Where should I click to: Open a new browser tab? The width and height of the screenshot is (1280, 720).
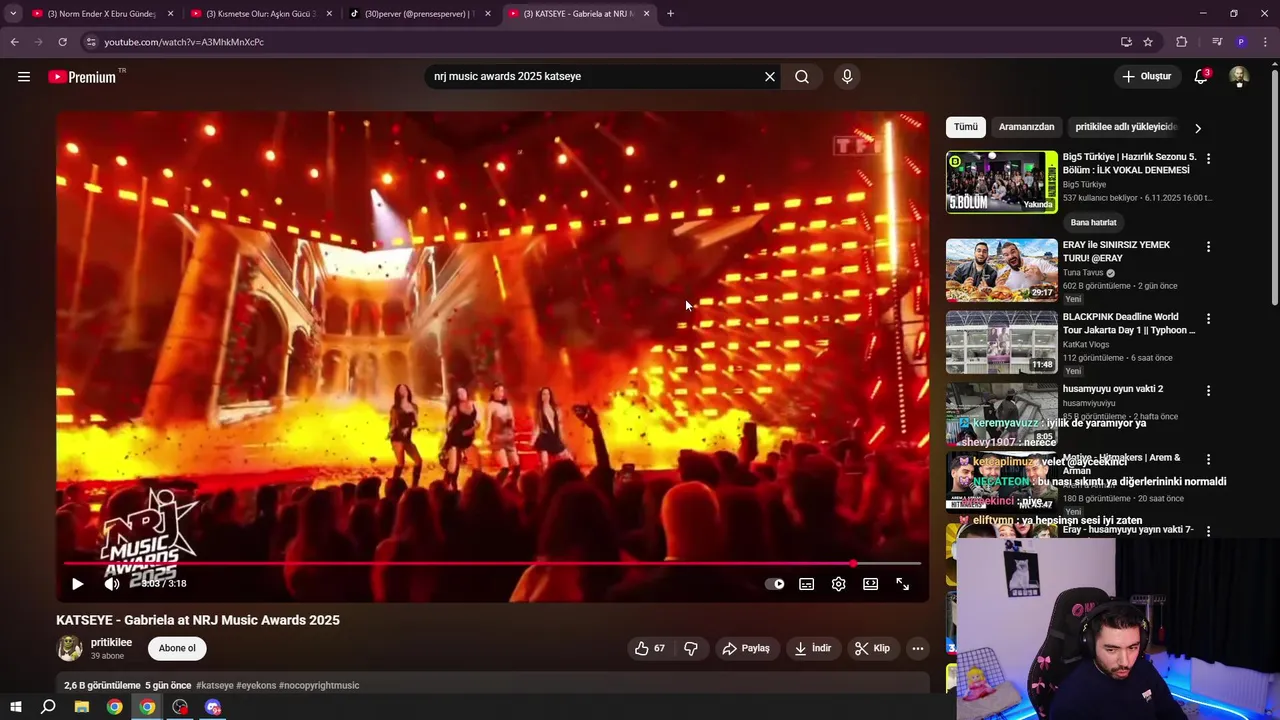click(670, 14)
